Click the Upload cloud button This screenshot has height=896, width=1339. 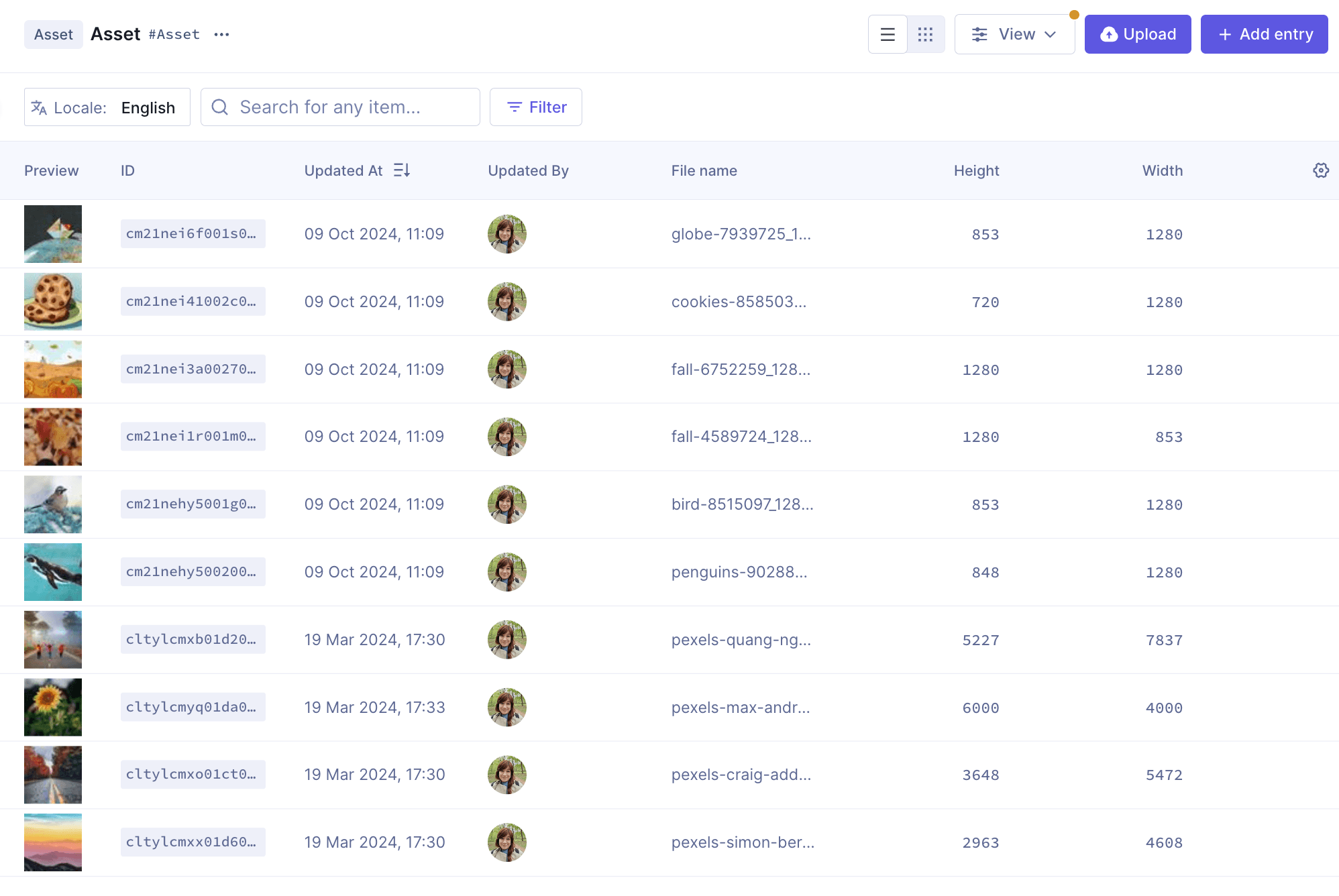1138,34
